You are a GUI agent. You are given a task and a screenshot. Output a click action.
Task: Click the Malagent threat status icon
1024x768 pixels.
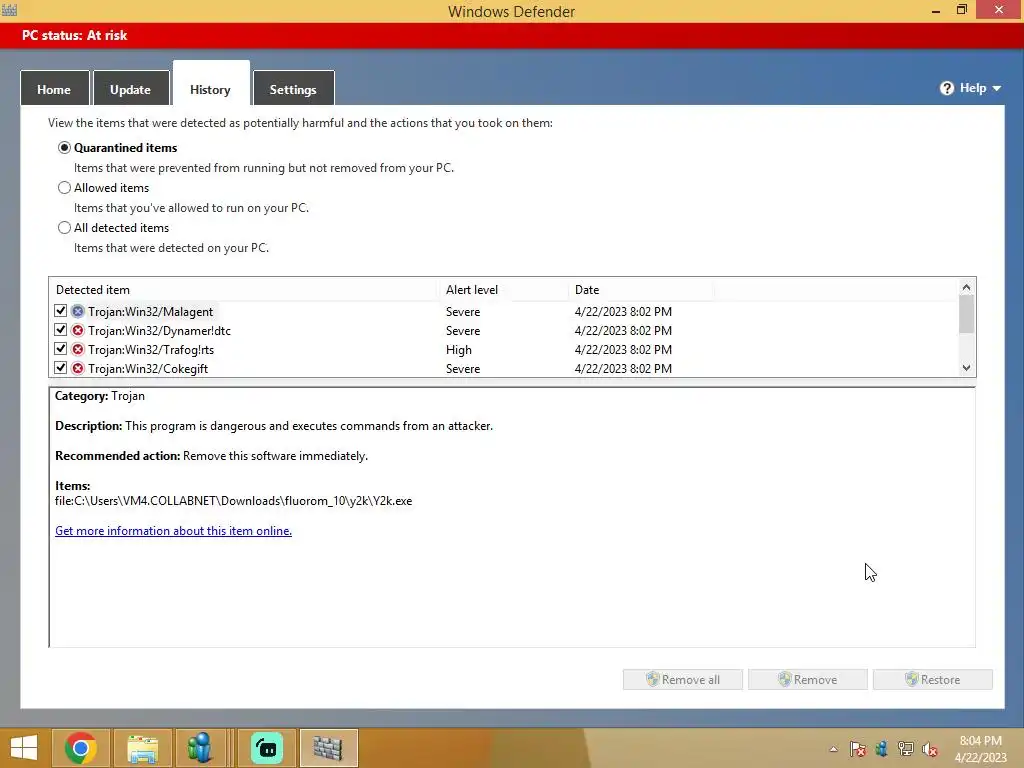click(78, 312)
